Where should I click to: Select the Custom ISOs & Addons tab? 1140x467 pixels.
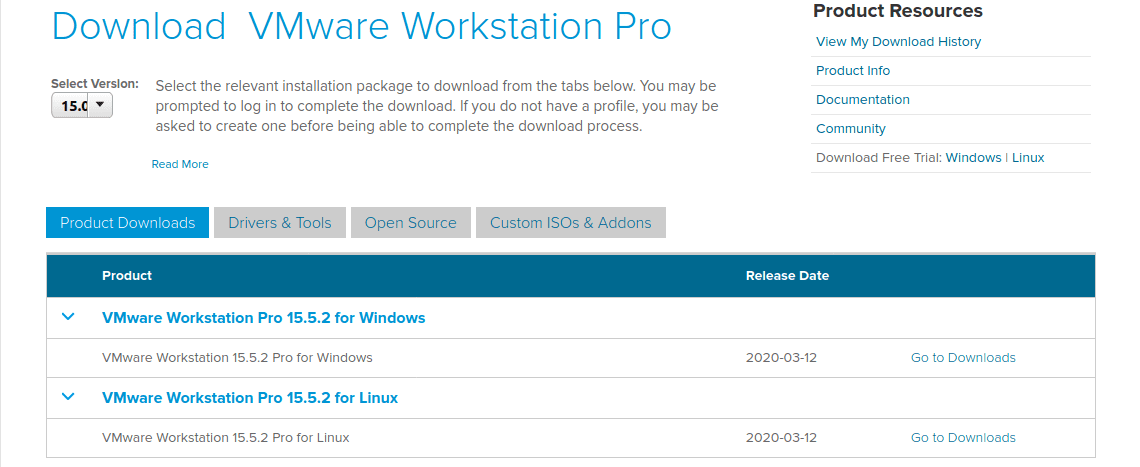coord(571,223)
